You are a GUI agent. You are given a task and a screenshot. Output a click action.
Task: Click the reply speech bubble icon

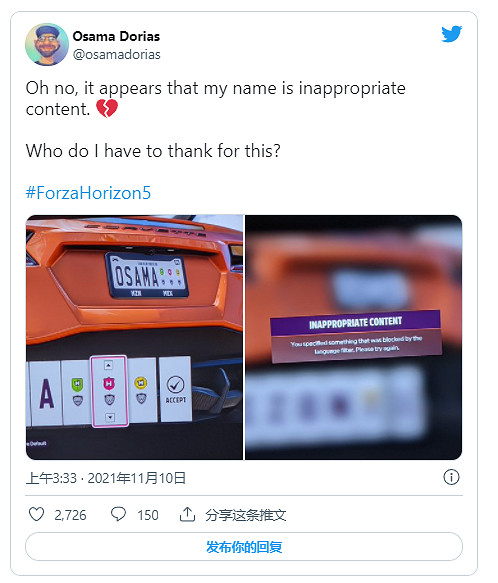(119, 515)
